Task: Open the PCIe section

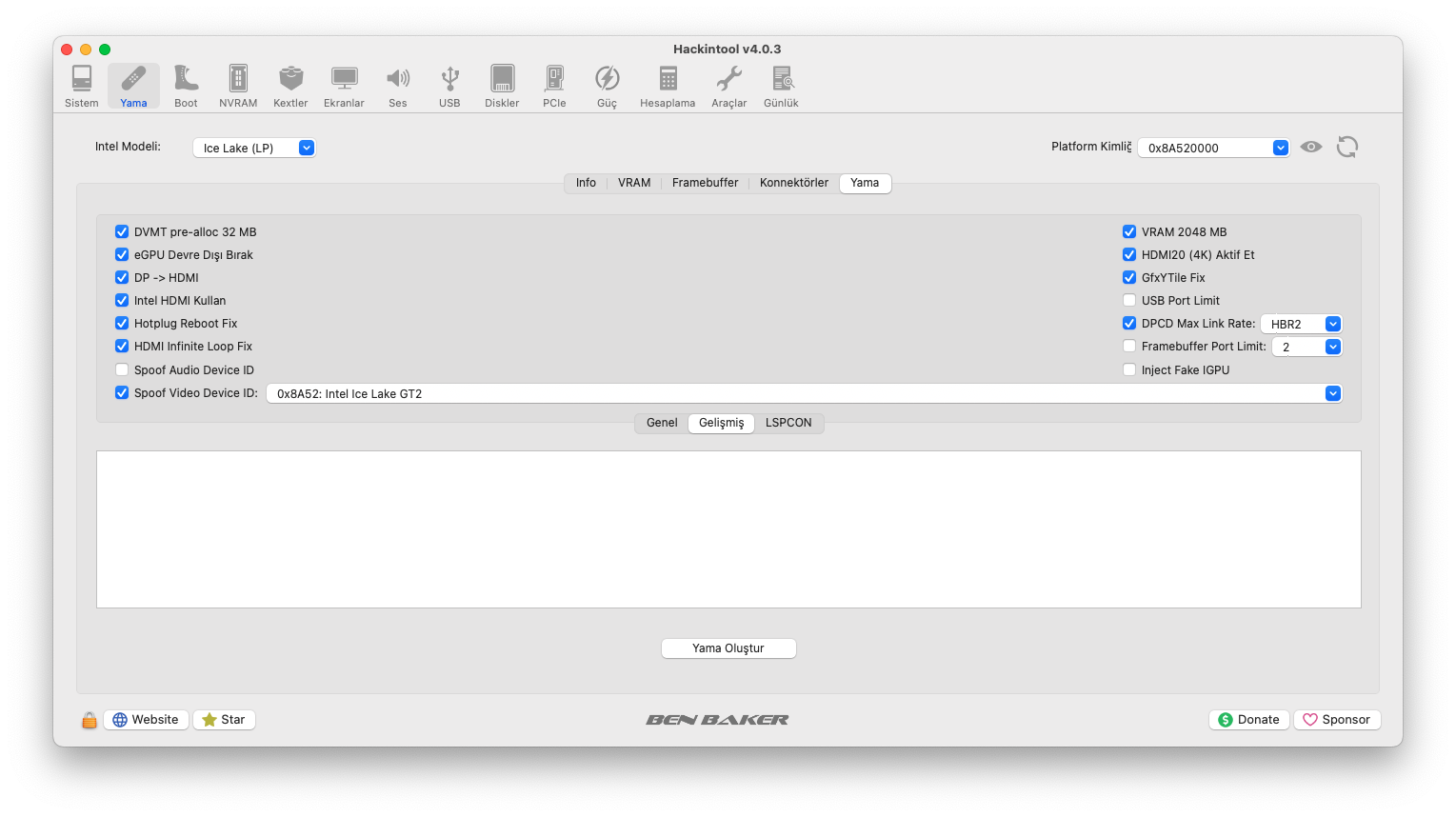Action: (x=554, y=86)
